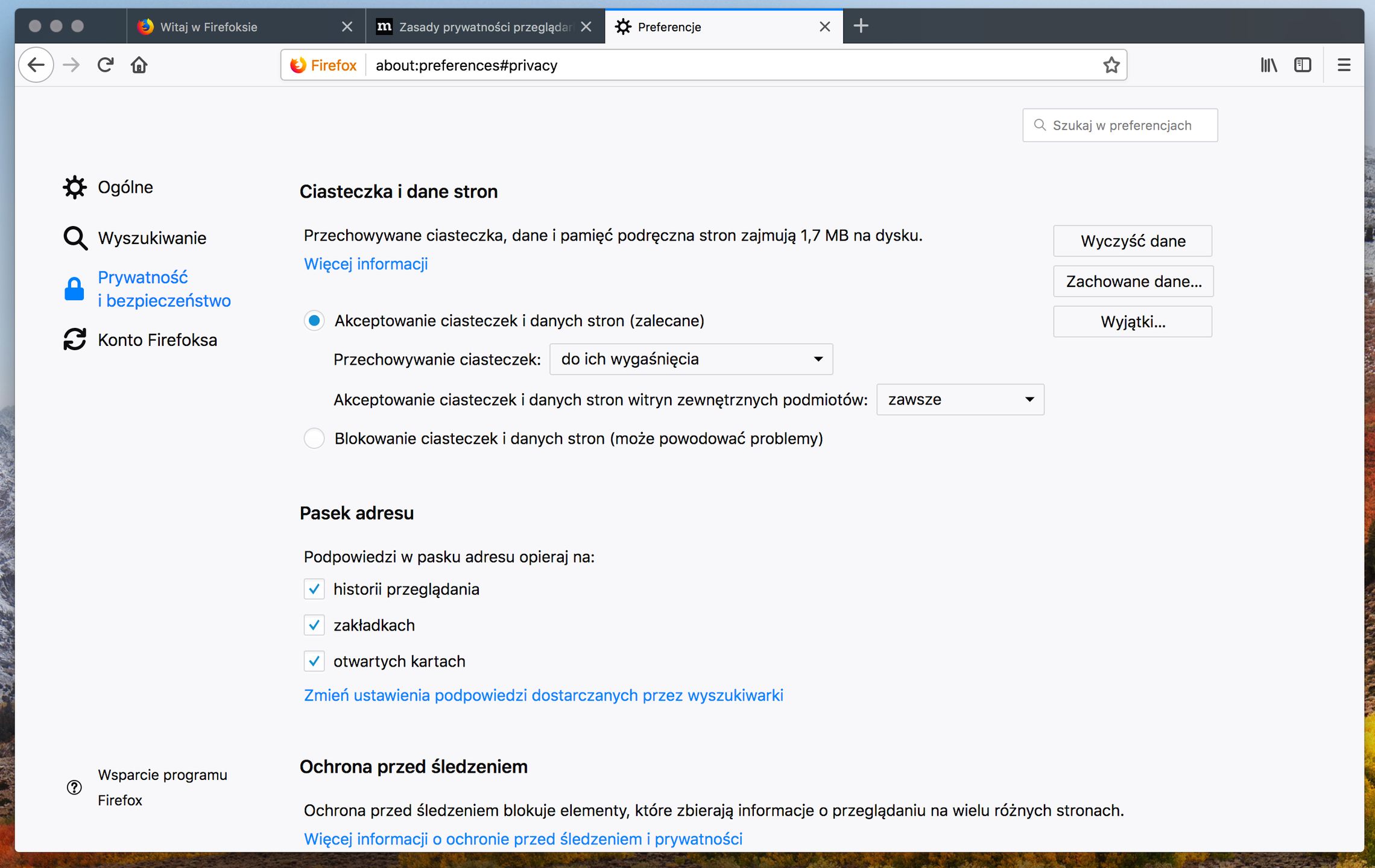Open the Library icon in toolbar
This screenshot has width=1375, height=868.
(x=1268, y=65)
